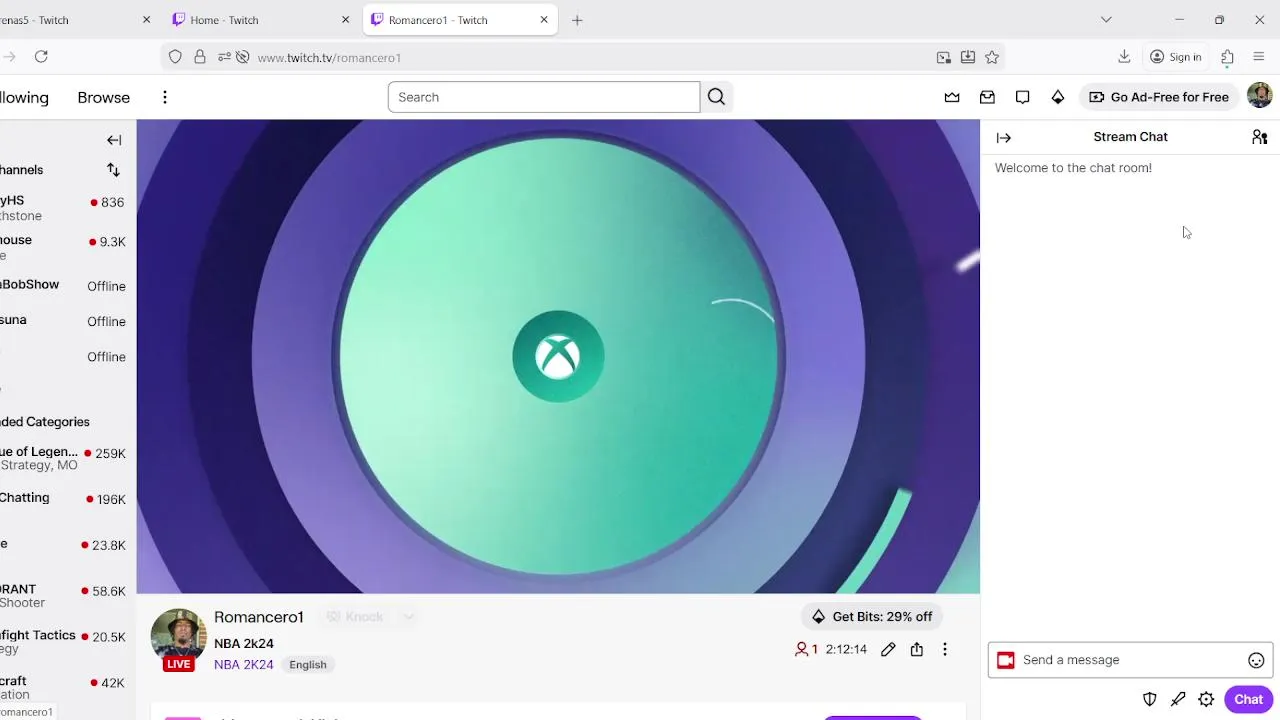1280x720 pixels.
Task: Open the Whispers speech bubble icon
Action: tap(1022, 97)
